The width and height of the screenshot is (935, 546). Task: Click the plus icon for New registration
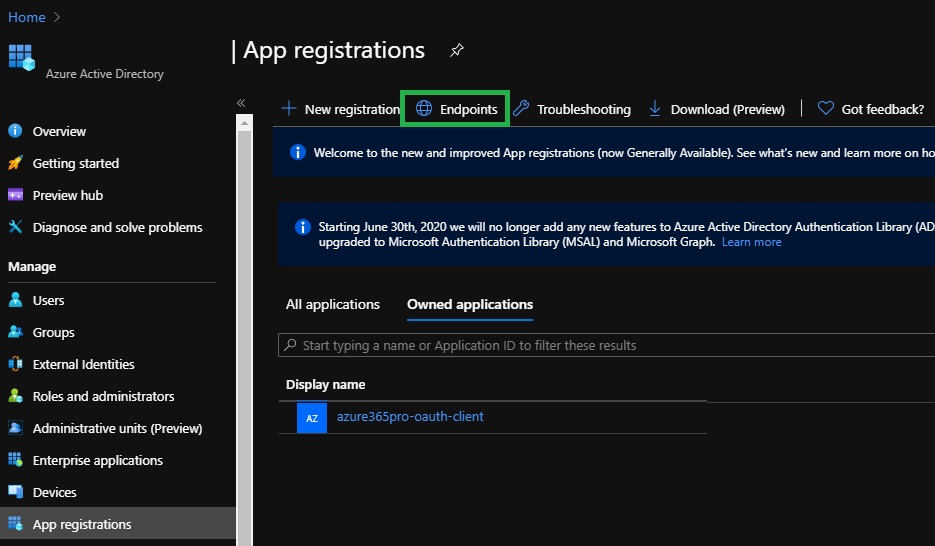(x=289, y=108)
